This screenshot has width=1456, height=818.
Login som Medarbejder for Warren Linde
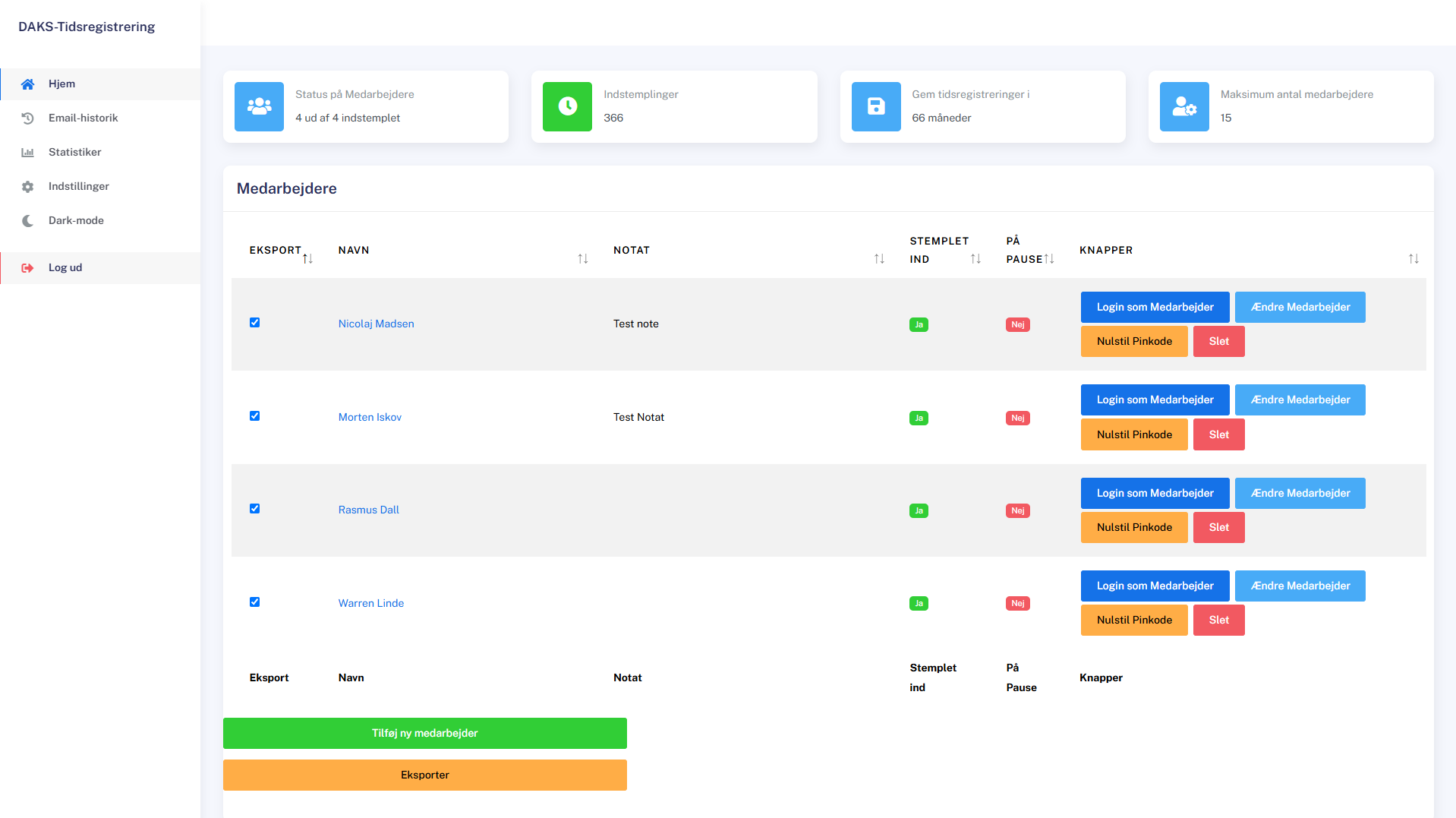click(1155, 586)
